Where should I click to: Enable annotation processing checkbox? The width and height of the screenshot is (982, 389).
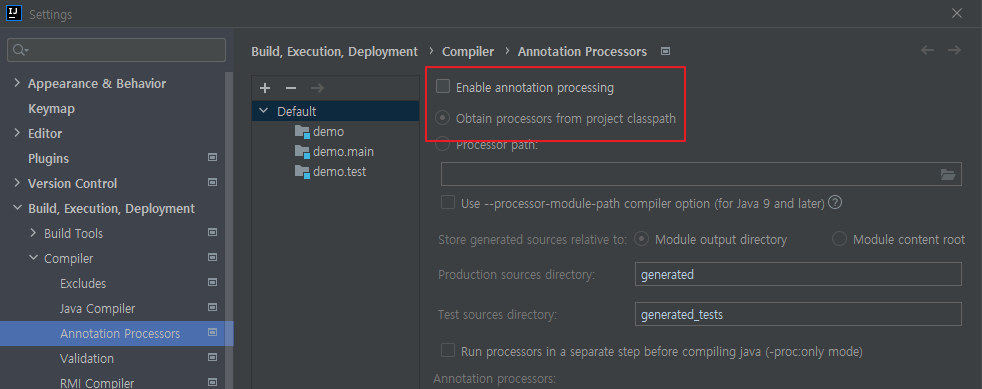point(443,86)
